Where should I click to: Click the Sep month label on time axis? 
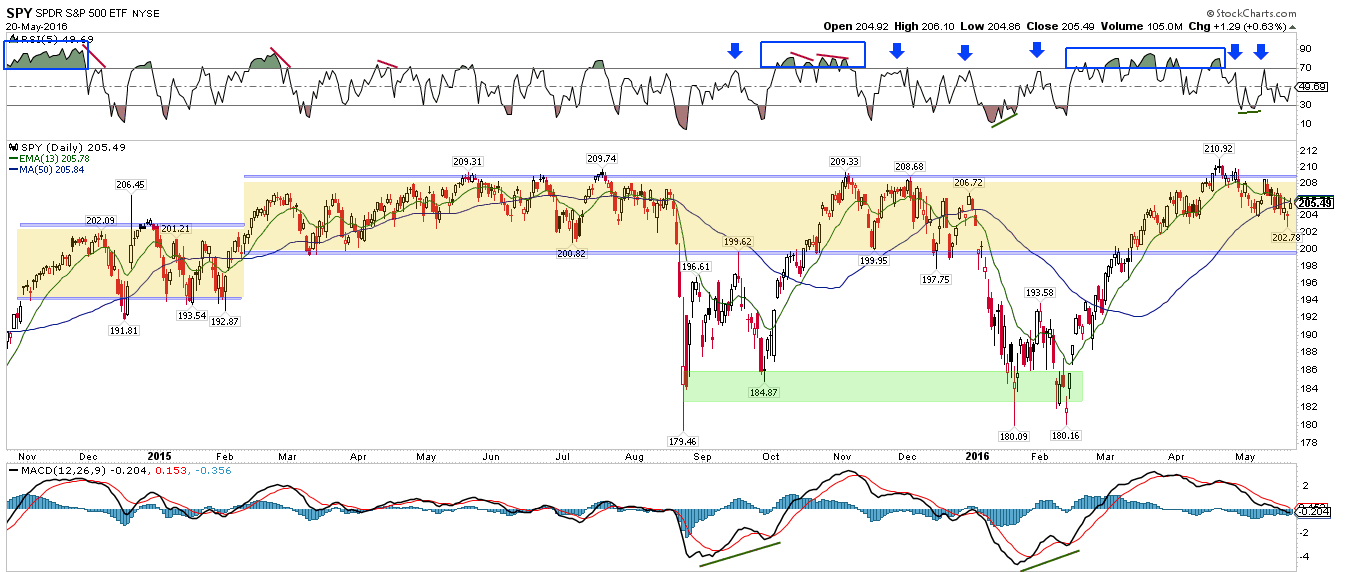pyautogui.click(x=701, y=457)
